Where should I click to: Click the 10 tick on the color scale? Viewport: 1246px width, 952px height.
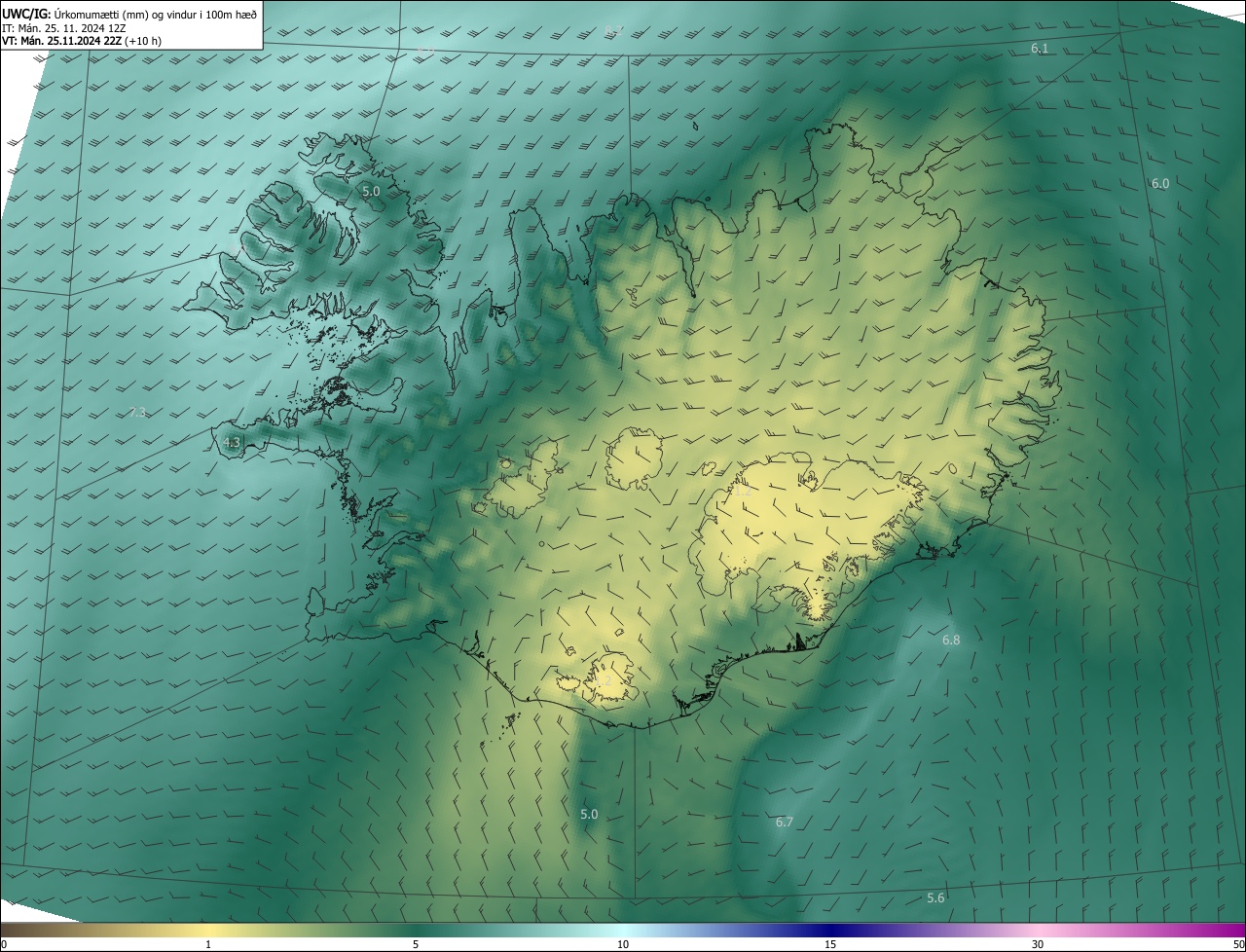pos(623,945)
